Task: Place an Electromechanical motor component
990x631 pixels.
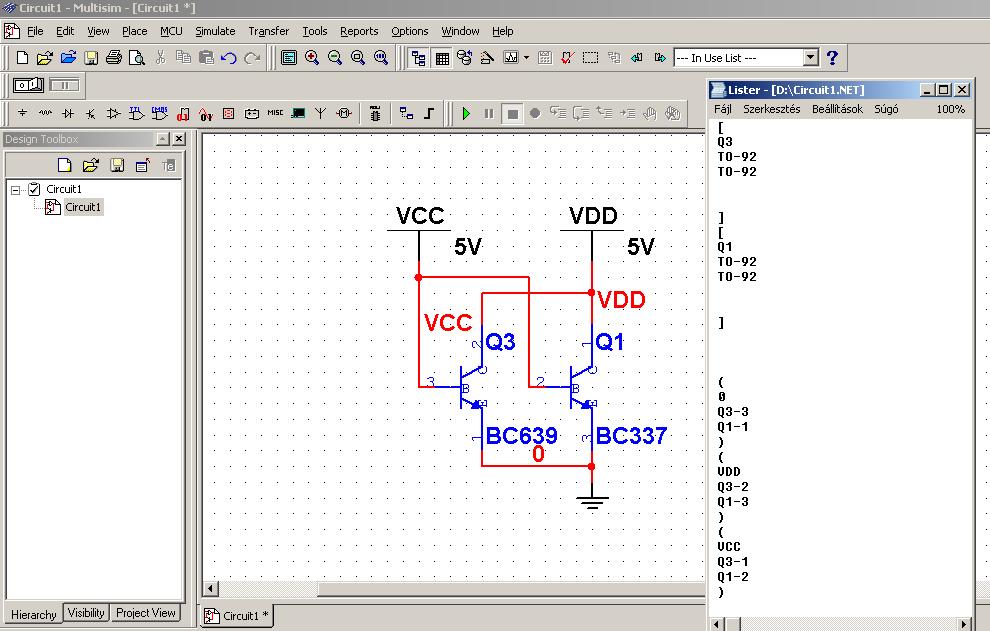Action: point(344,114)
